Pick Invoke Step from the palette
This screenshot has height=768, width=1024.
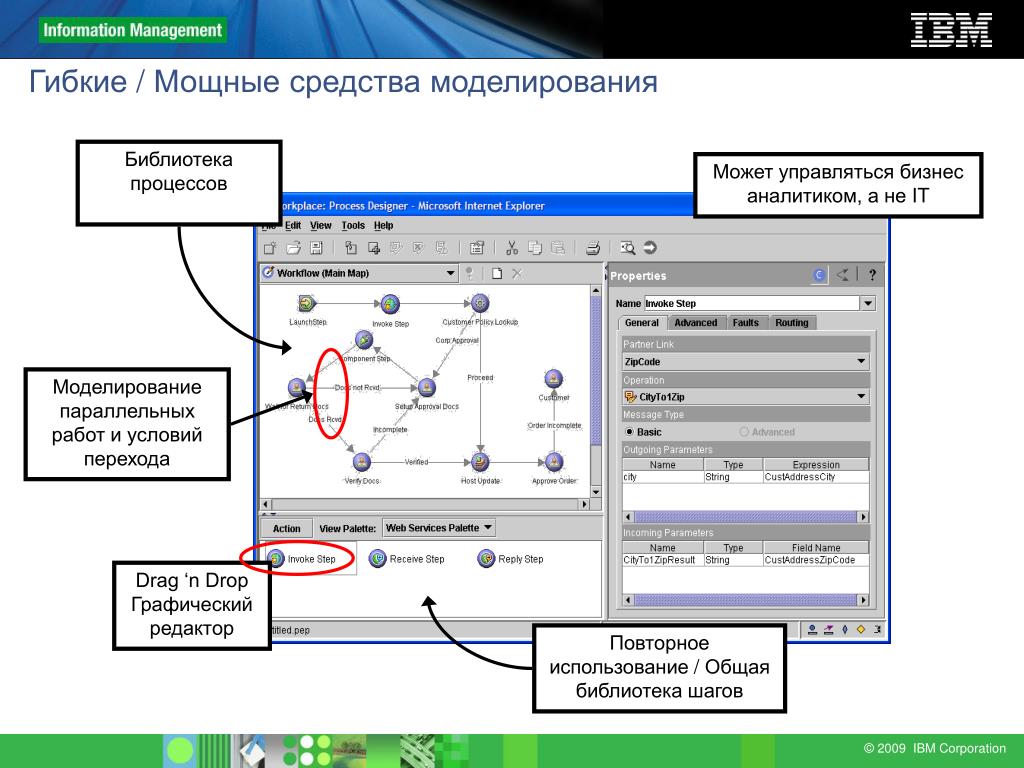click(302, 559)
